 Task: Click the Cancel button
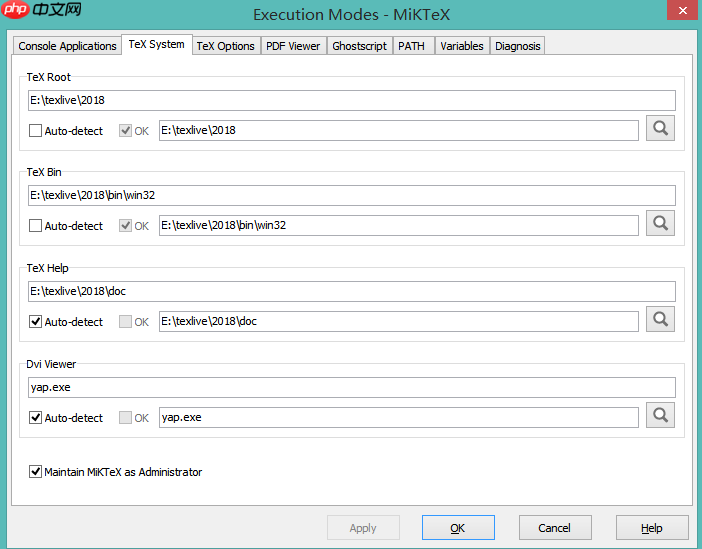pos(555,528)
